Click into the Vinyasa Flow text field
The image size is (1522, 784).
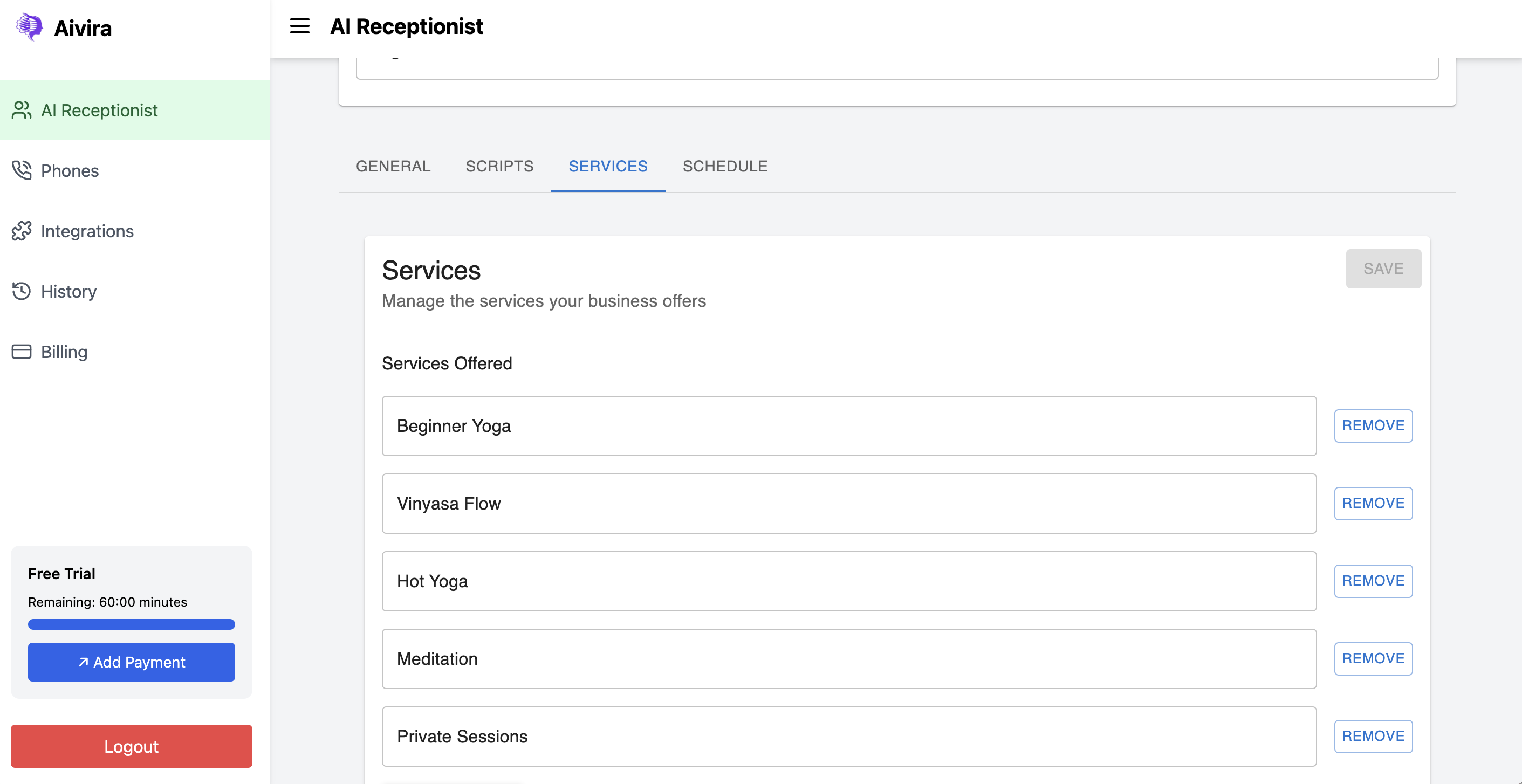pos(848,504)
